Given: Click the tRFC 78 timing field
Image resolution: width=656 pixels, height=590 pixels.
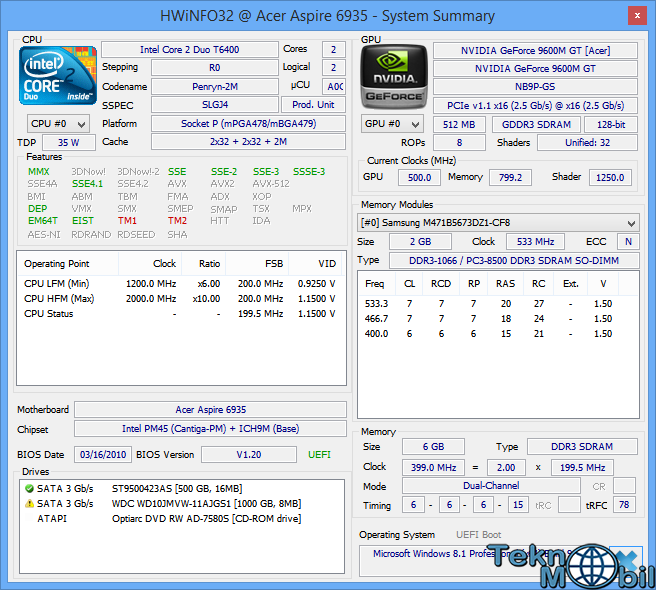Looking at the screenshot, I should coord(624,505).
